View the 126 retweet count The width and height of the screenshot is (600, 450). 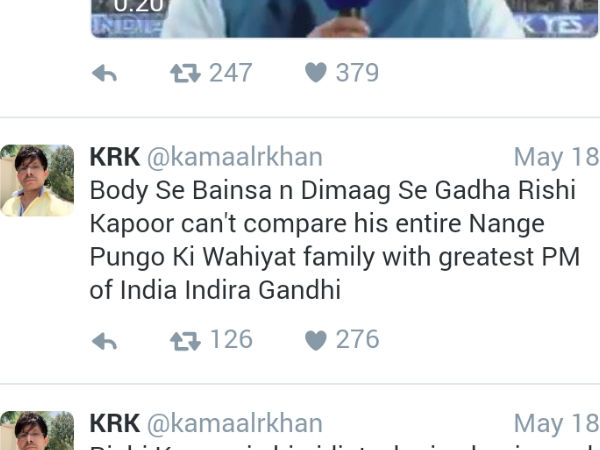pyautogui.click(x=232, y=339)
